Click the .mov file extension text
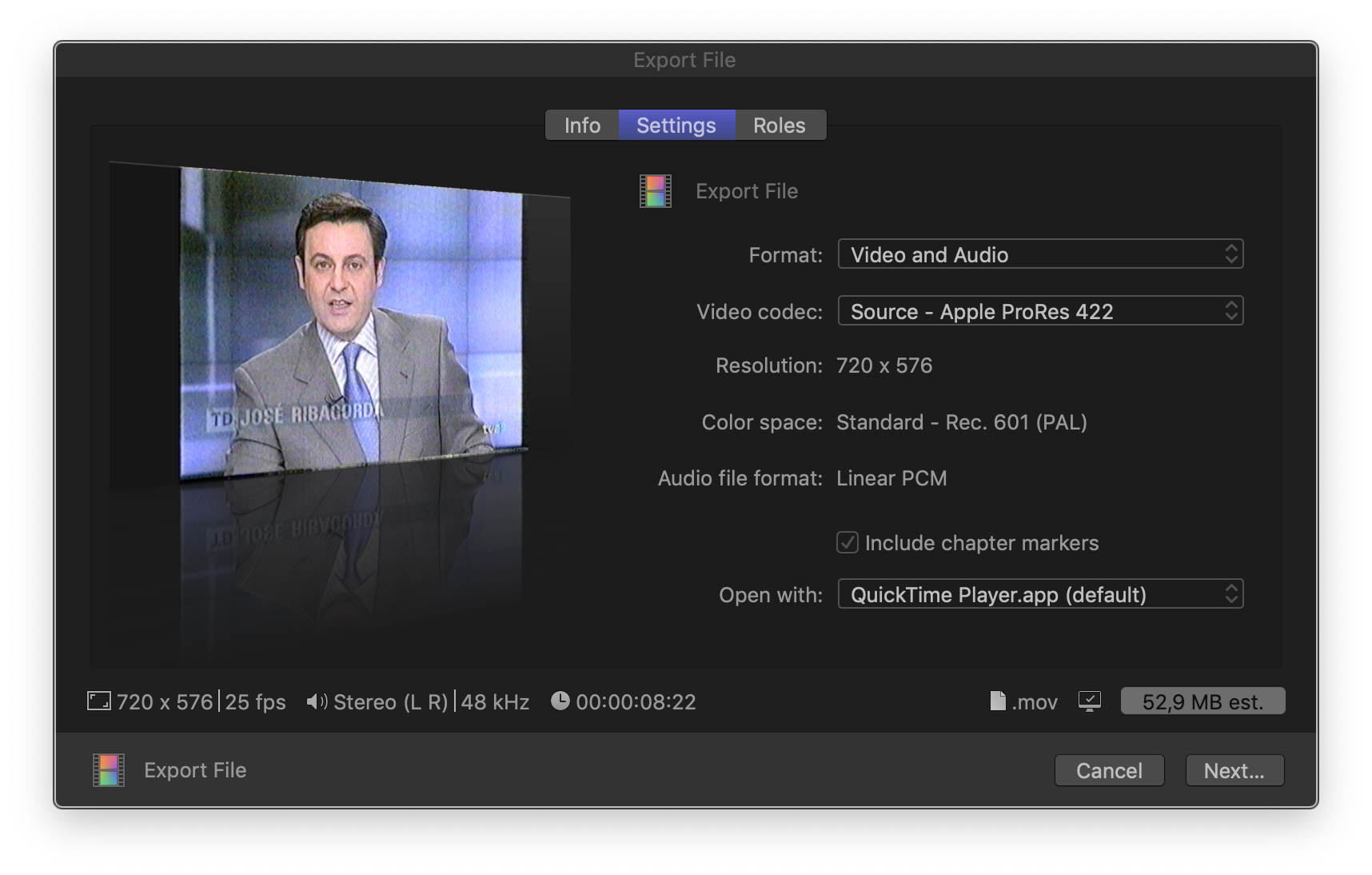 (x=1035, y=702)
